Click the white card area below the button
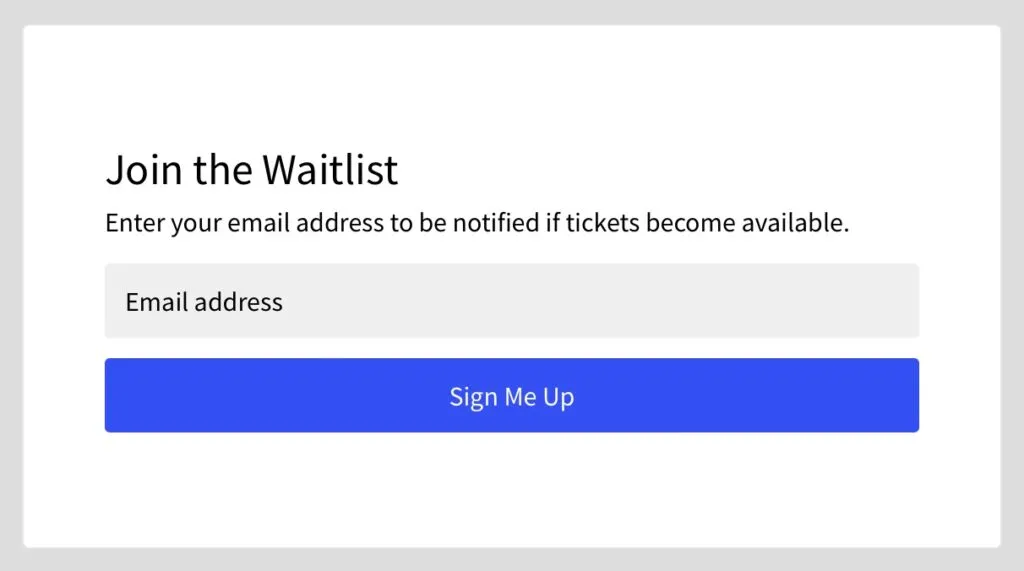The height and width of the screenshot is (571, 1024). point(511,490)
